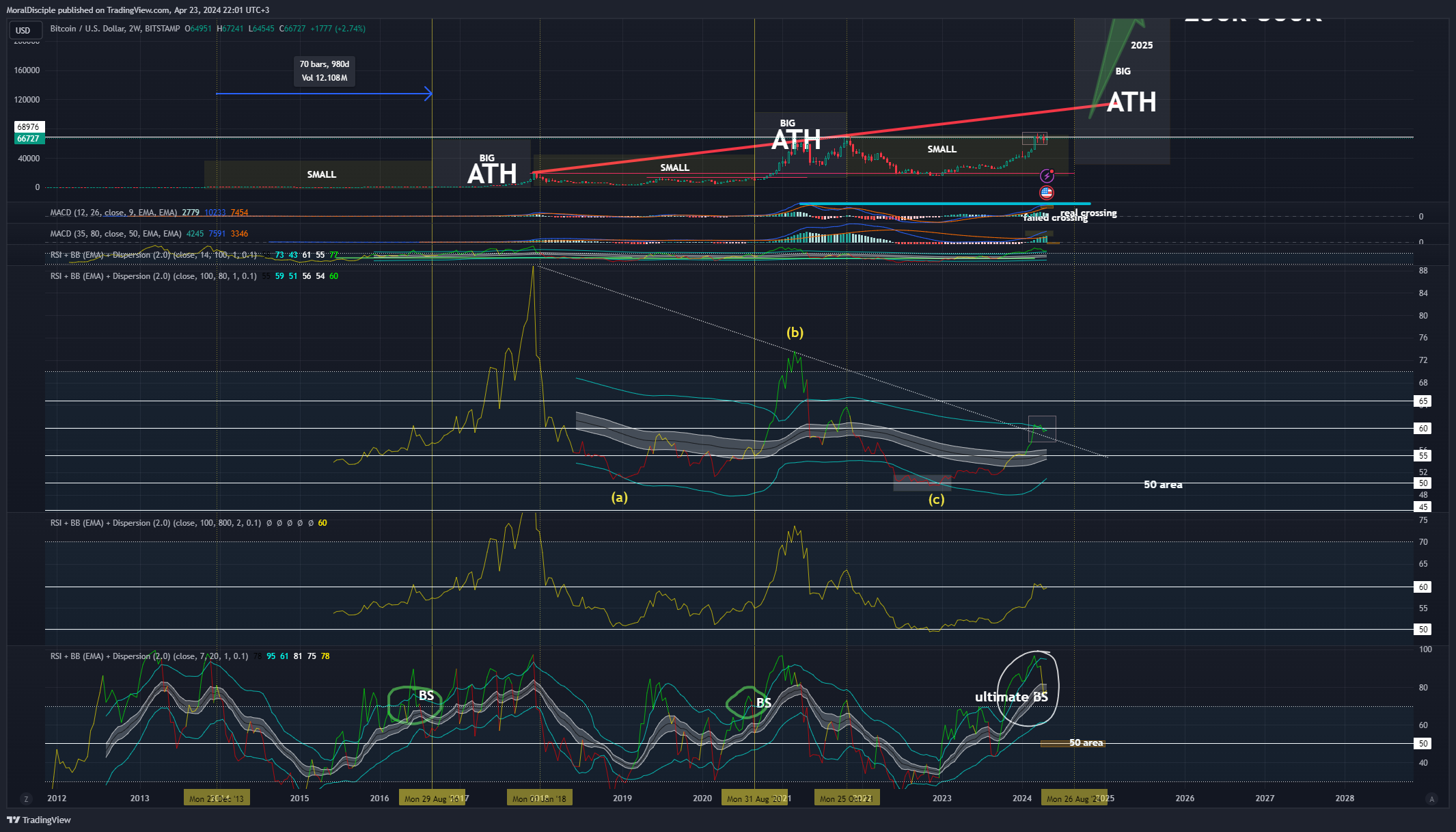
Task: Click the 2012 year label on time axis
Action: (x=57, y=799)
